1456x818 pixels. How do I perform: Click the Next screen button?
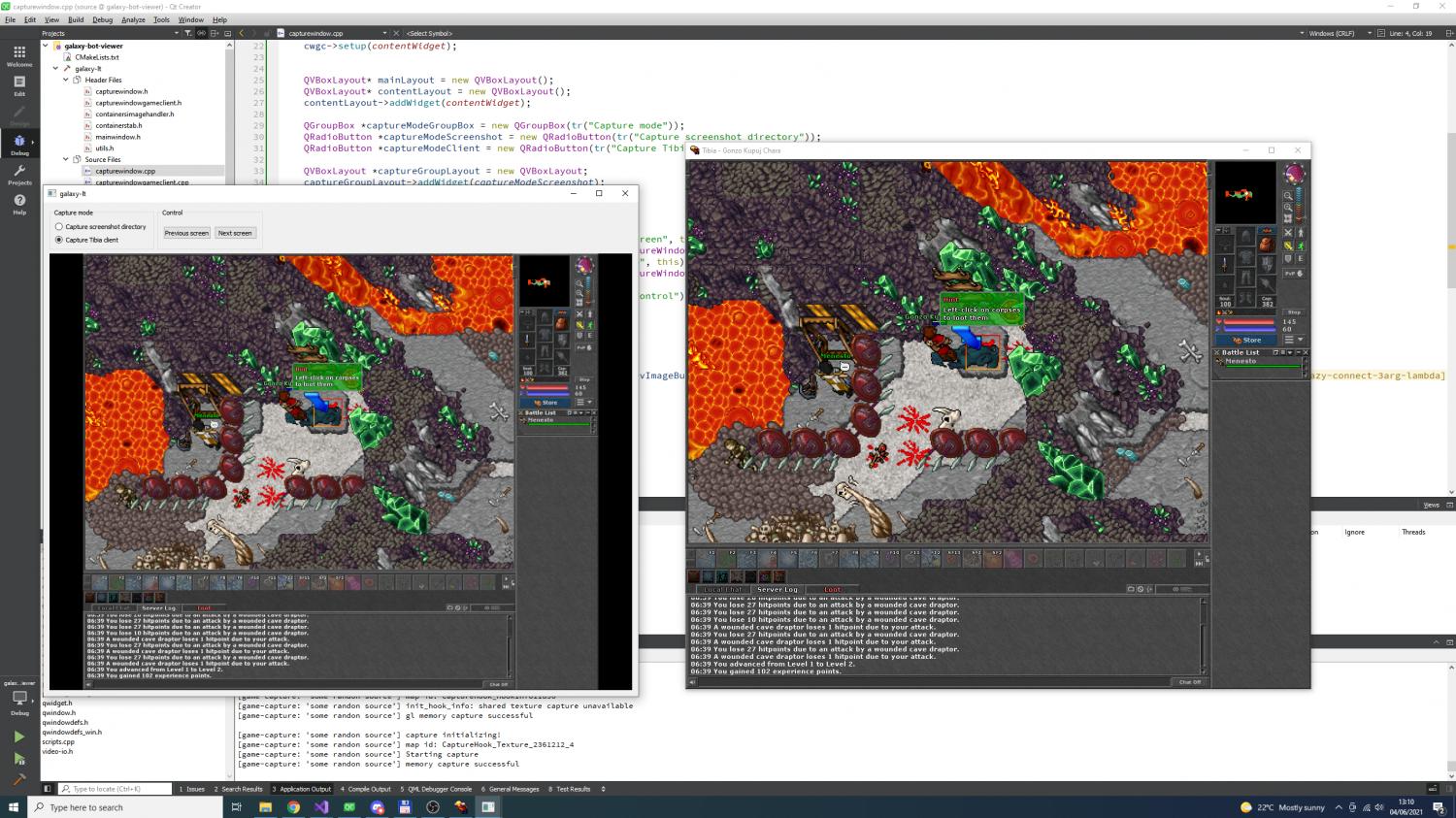point(235,233)
